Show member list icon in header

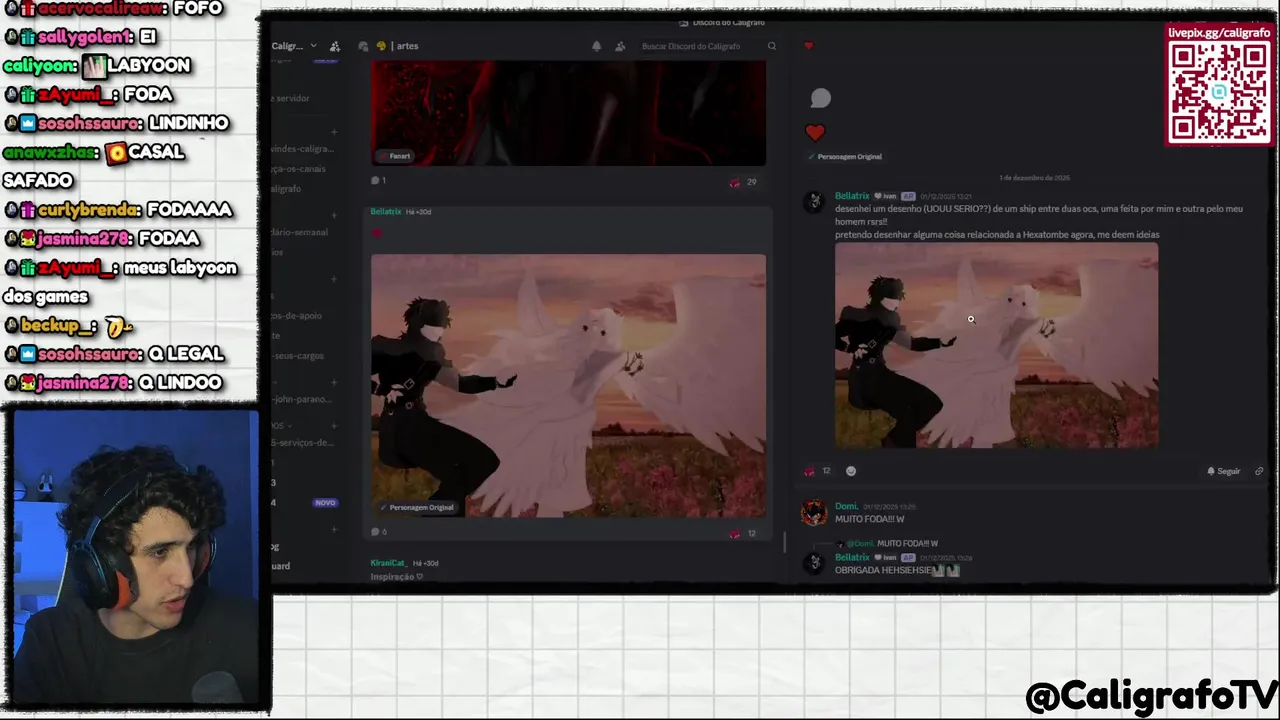620,46
